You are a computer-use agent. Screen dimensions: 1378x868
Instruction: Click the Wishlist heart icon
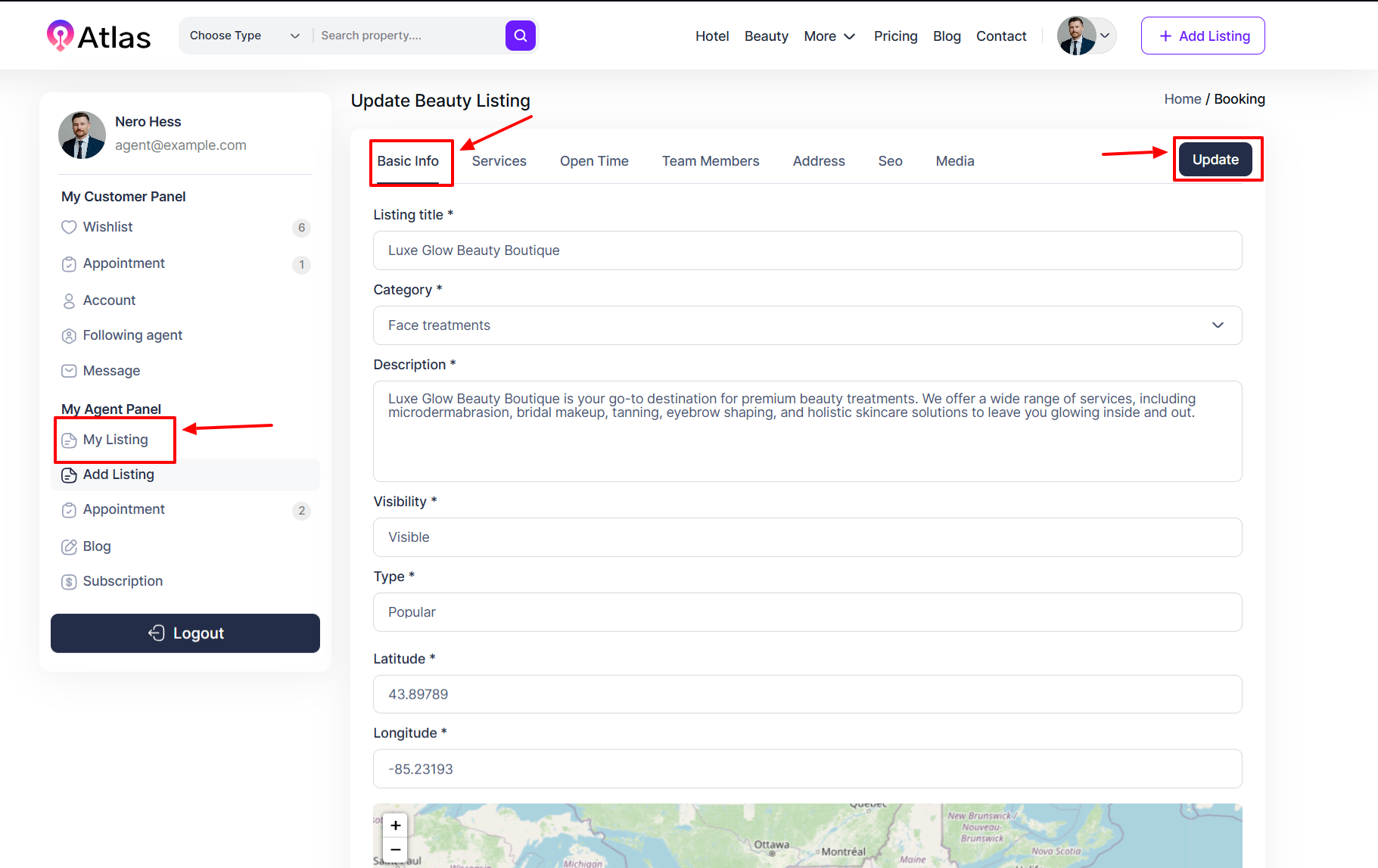coord(69,227)
